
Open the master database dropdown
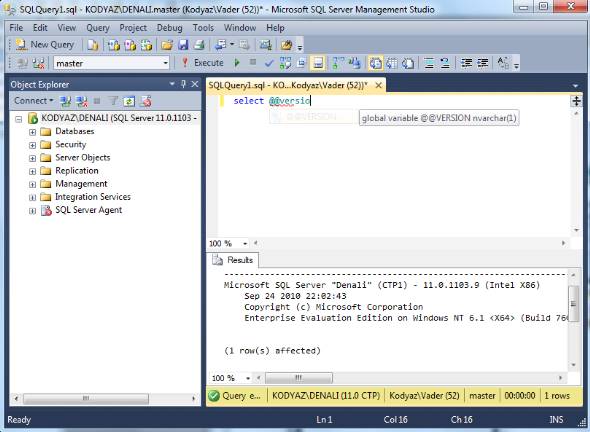point(165,63)
